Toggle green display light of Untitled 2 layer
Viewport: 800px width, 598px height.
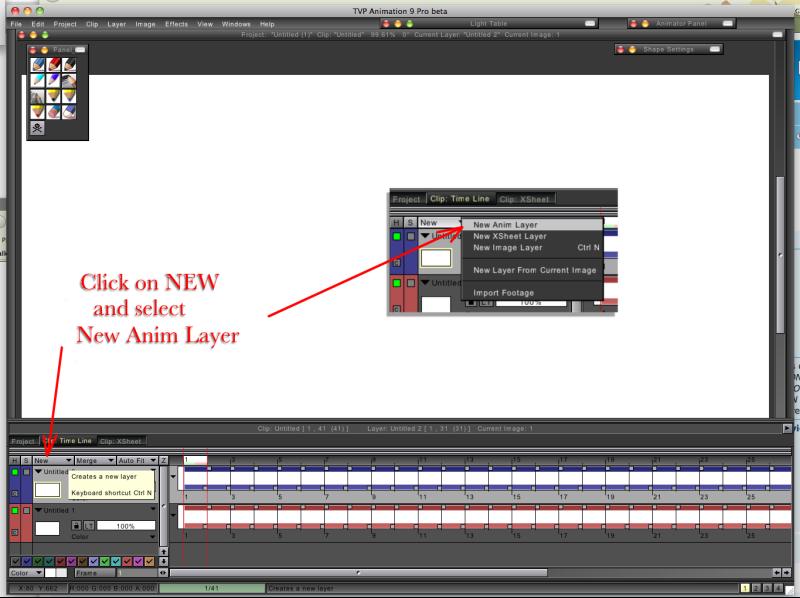pyautogui.click(x=15, y=472)
